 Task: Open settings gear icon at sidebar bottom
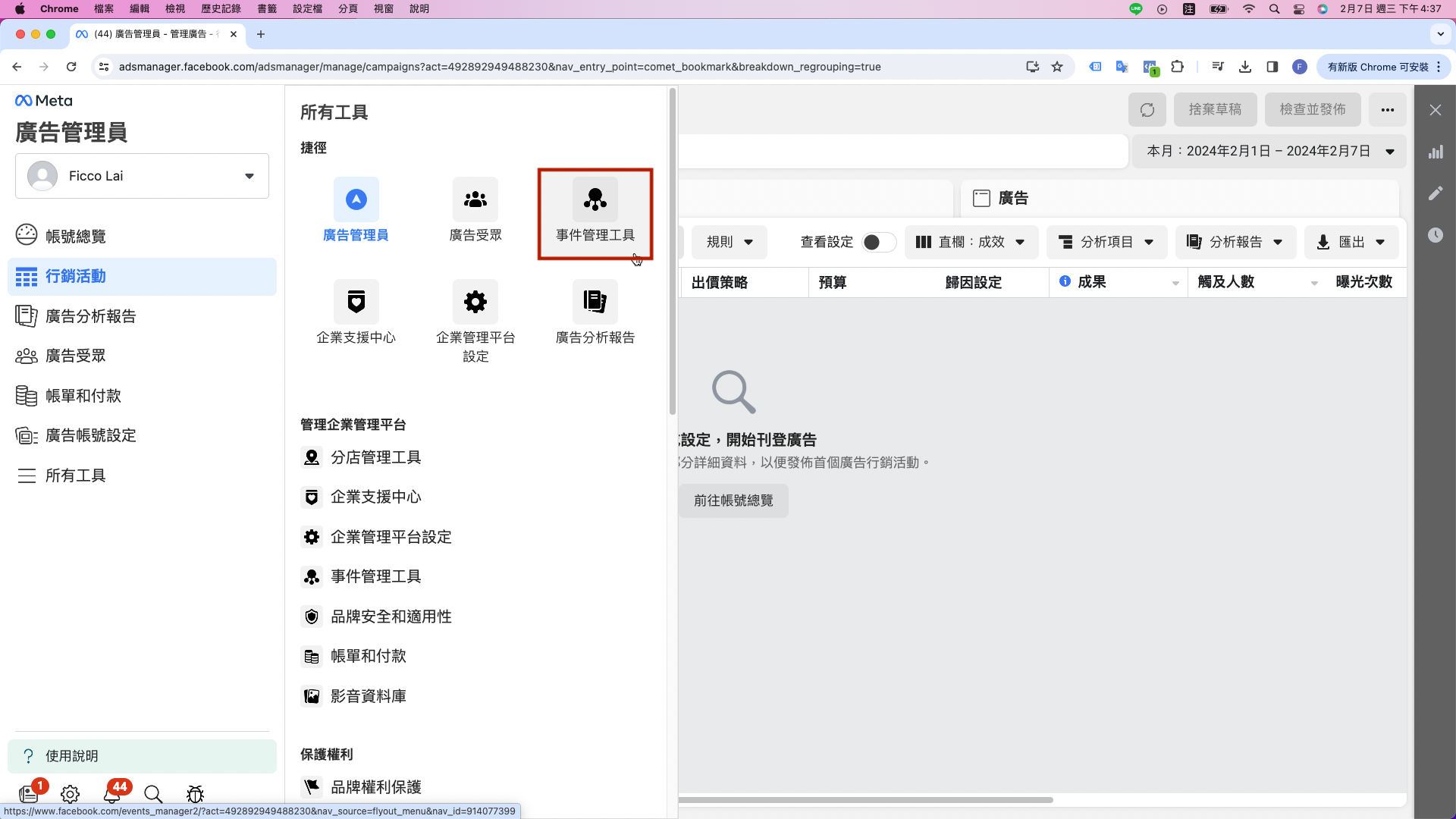point(70,794)
